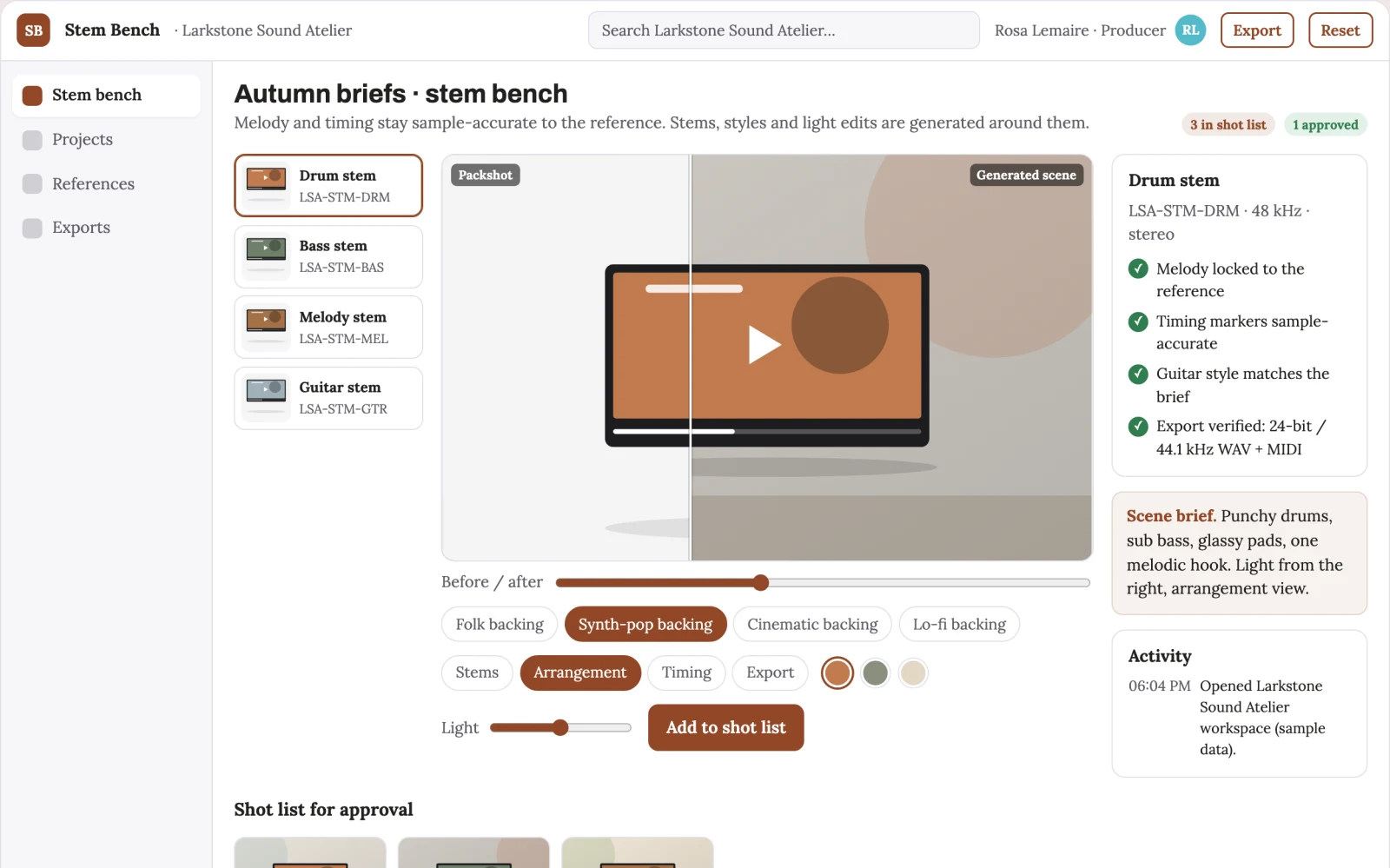Click the Reset button
Viewport: 1390px width, 868px height.
point(1340,30)
